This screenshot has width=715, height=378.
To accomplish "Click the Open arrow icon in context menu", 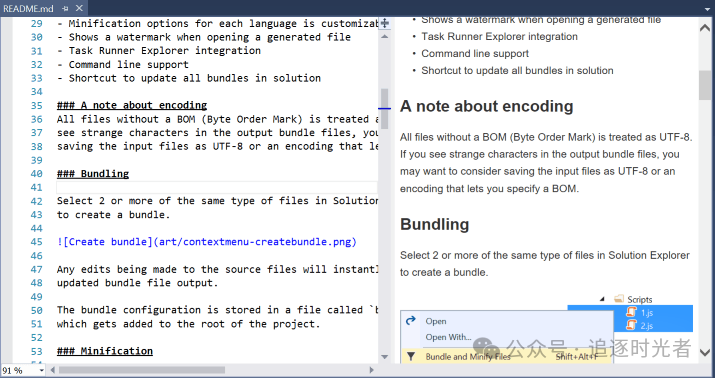I will click(x=411, y=320).
